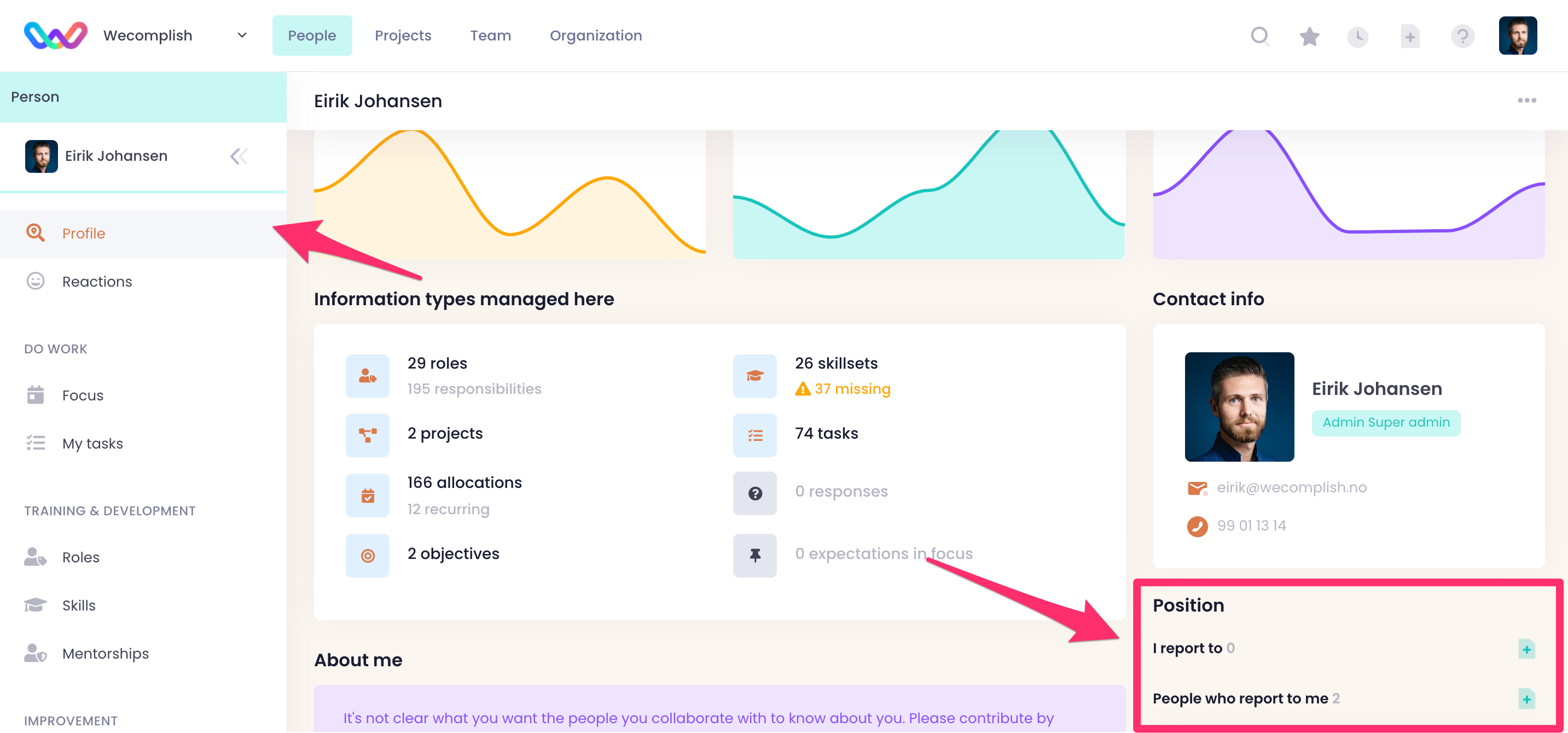The width and height of the screenshot is (1568, 733).
Task: Click the roles icon next to 29 roles
Action: pyautogui.click(x=367, y=376)
